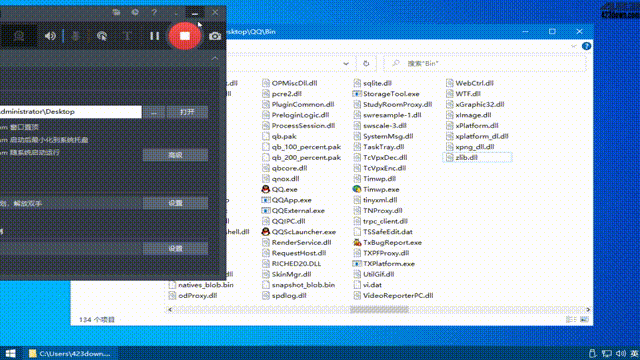
Task: Toggle the webcam overlay icon
Action: (19, 36)
